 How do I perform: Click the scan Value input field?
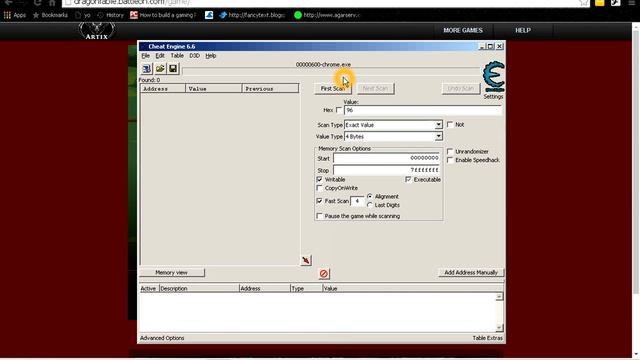click(422, 110)
